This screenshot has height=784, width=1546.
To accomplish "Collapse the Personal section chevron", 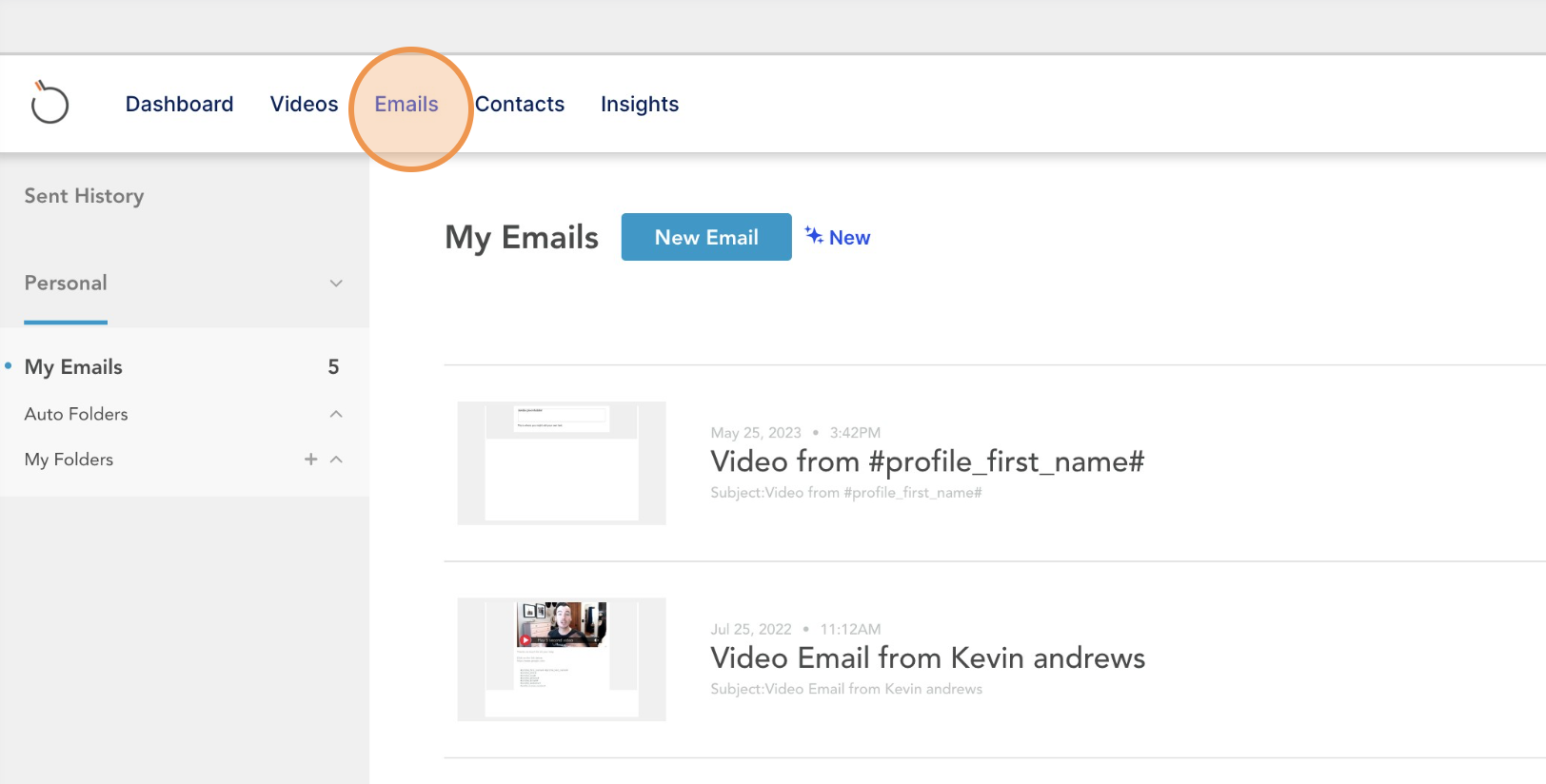I will (x=336, y=284).
